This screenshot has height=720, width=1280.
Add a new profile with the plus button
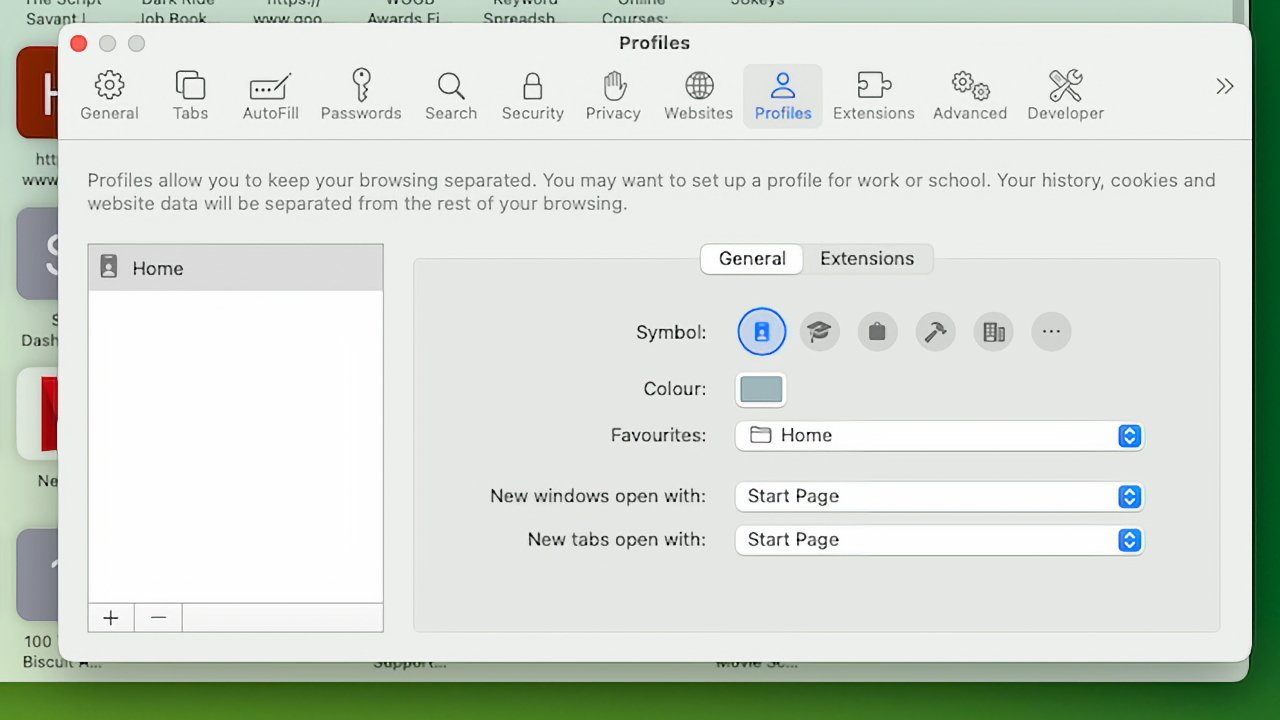(x=110, y=617)
